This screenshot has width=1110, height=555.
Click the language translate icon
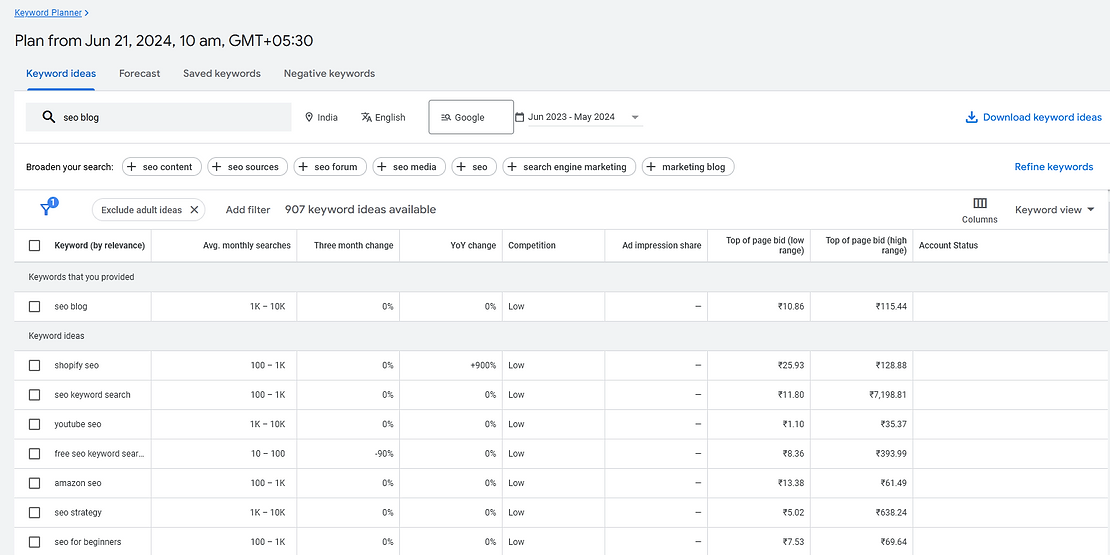pyautogui.click(x=366, y=118)
